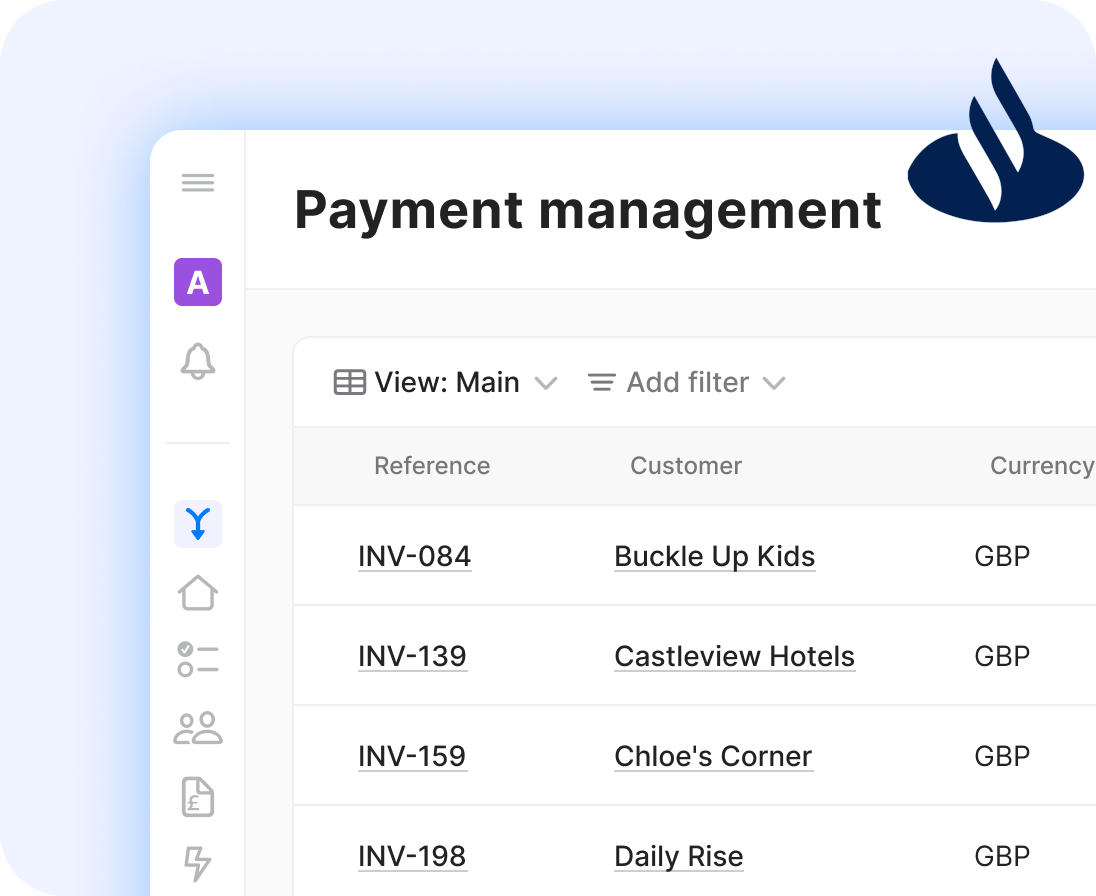This screenshot has width=1096, height=896.
Task: Open Castleview Hotels customer link
Action: tap(734, 656)
